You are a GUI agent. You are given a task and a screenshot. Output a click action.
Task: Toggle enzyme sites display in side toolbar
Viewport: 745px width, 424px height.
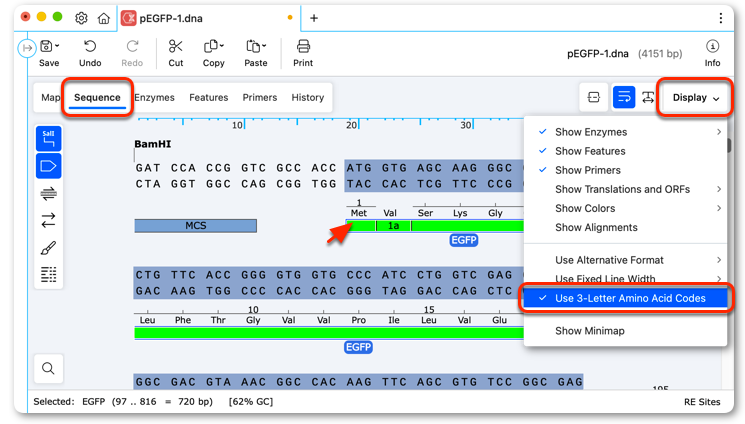point(48,138)
